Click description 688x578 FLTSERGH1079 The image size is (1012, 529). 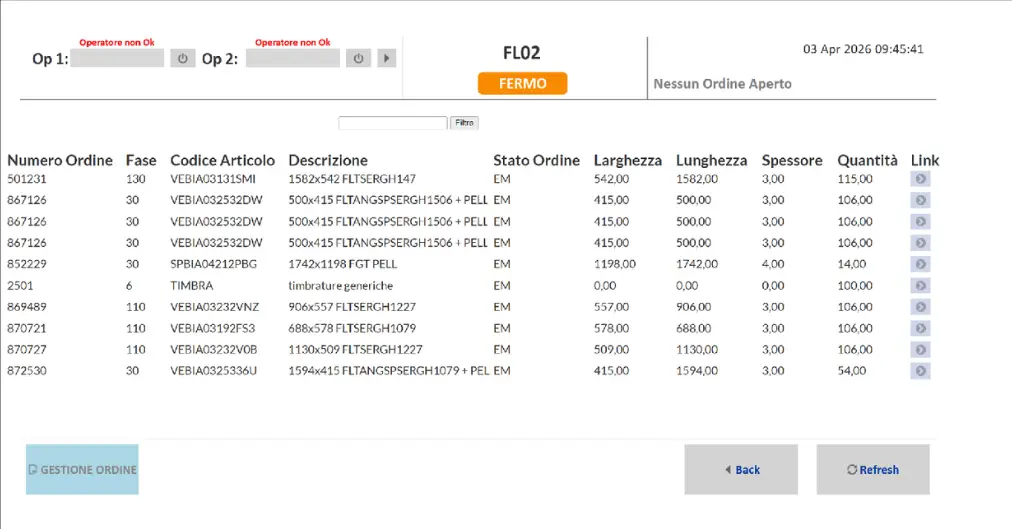[352, 328]
